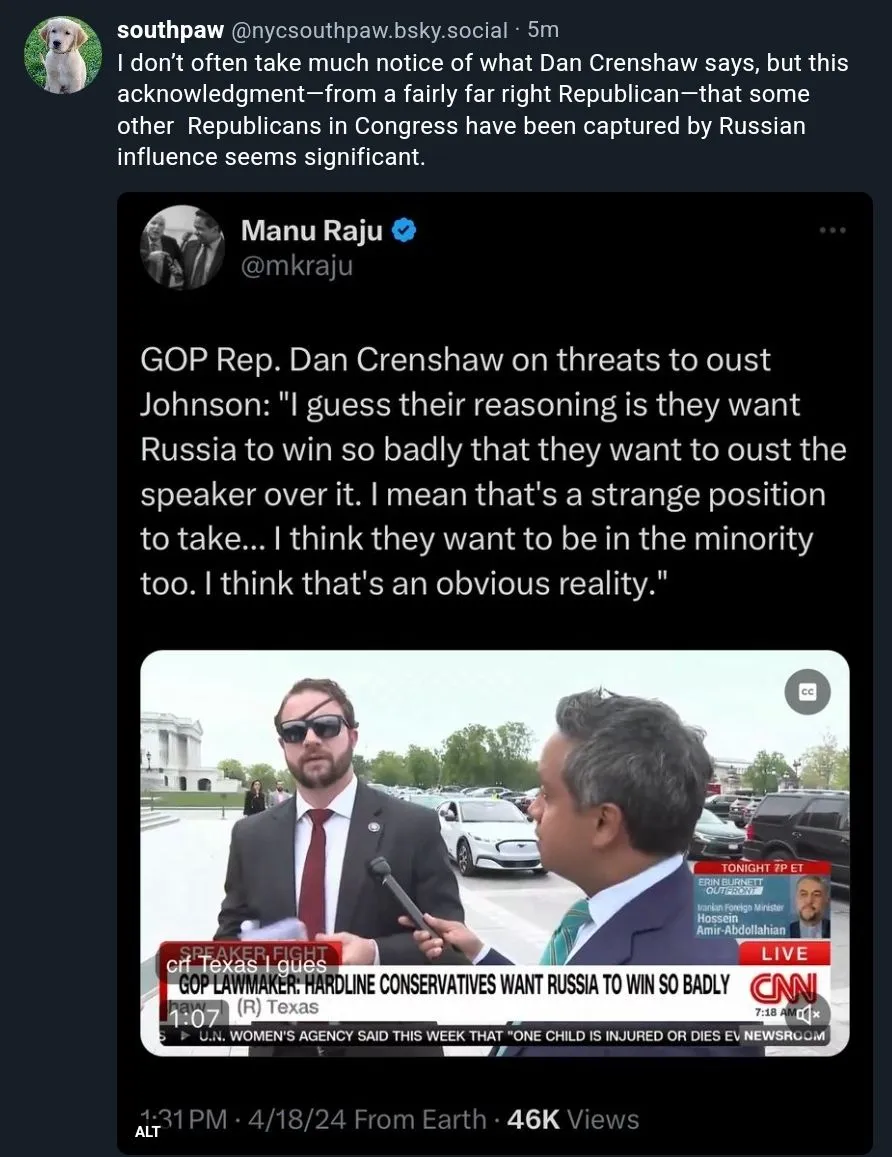Open the @mkraju handle
This screenshot has width=892, height=1157.
point(296,265)
